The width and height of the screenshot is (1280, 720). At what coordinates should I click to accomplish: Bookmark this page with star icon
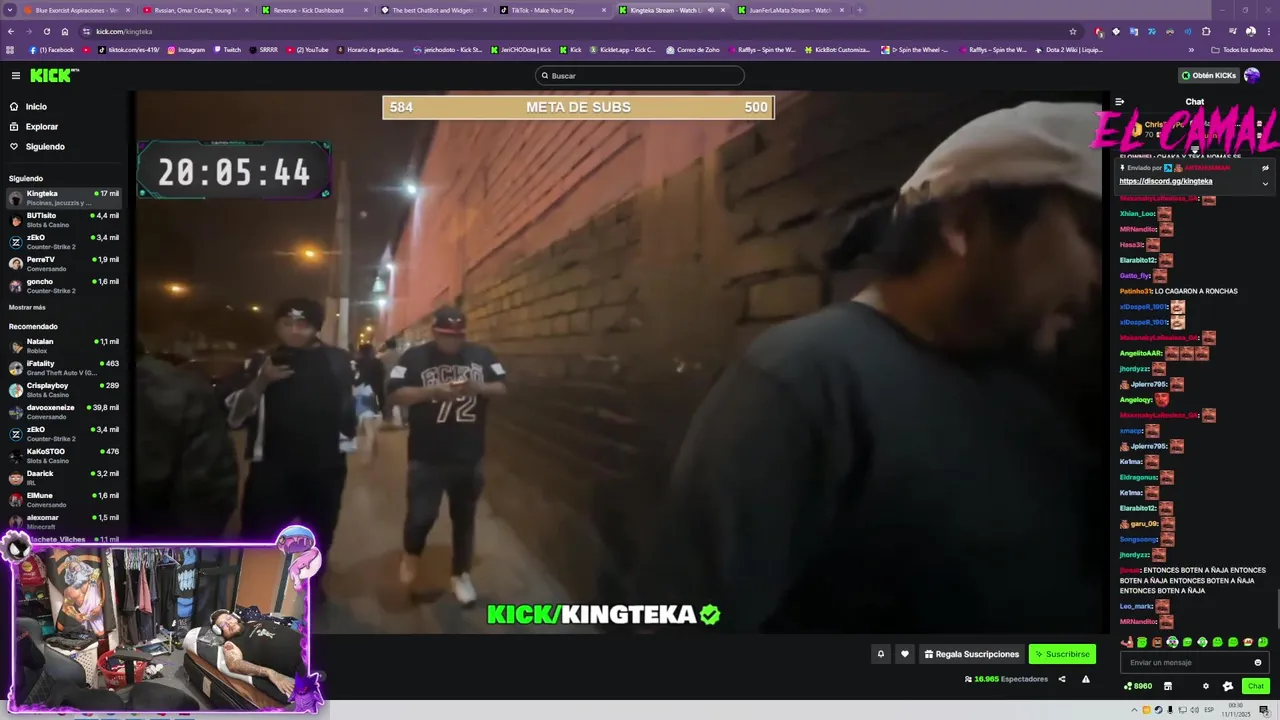click(x=1073, y=32)
